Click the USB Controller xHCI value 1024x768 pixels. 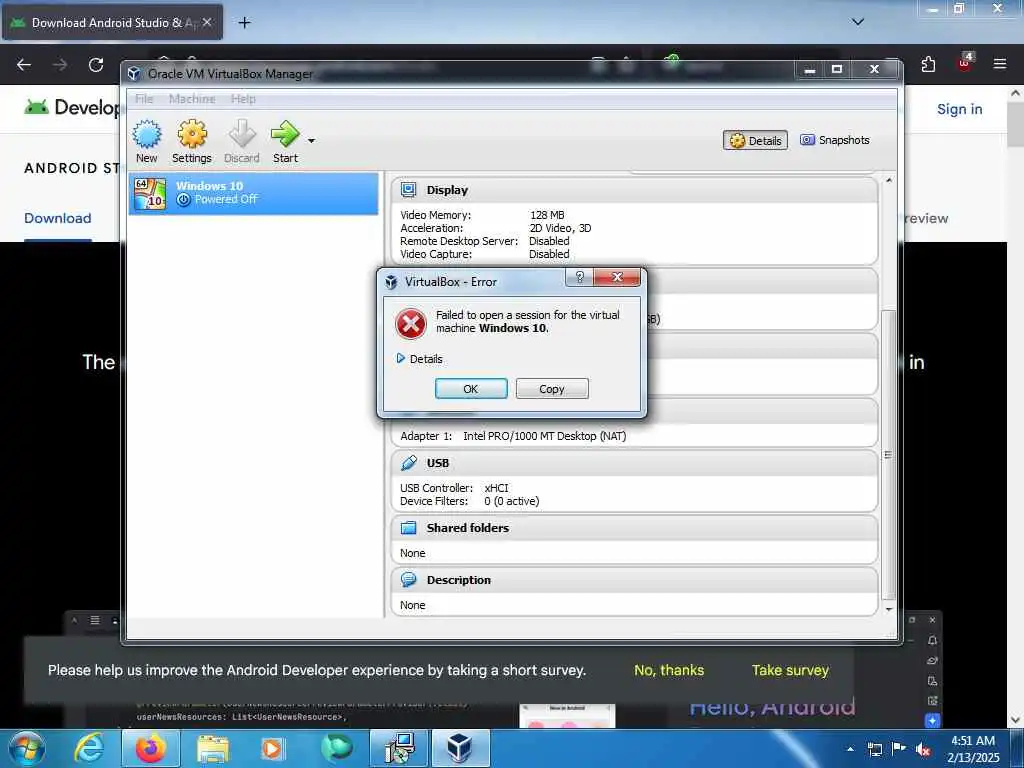point(496,488)
